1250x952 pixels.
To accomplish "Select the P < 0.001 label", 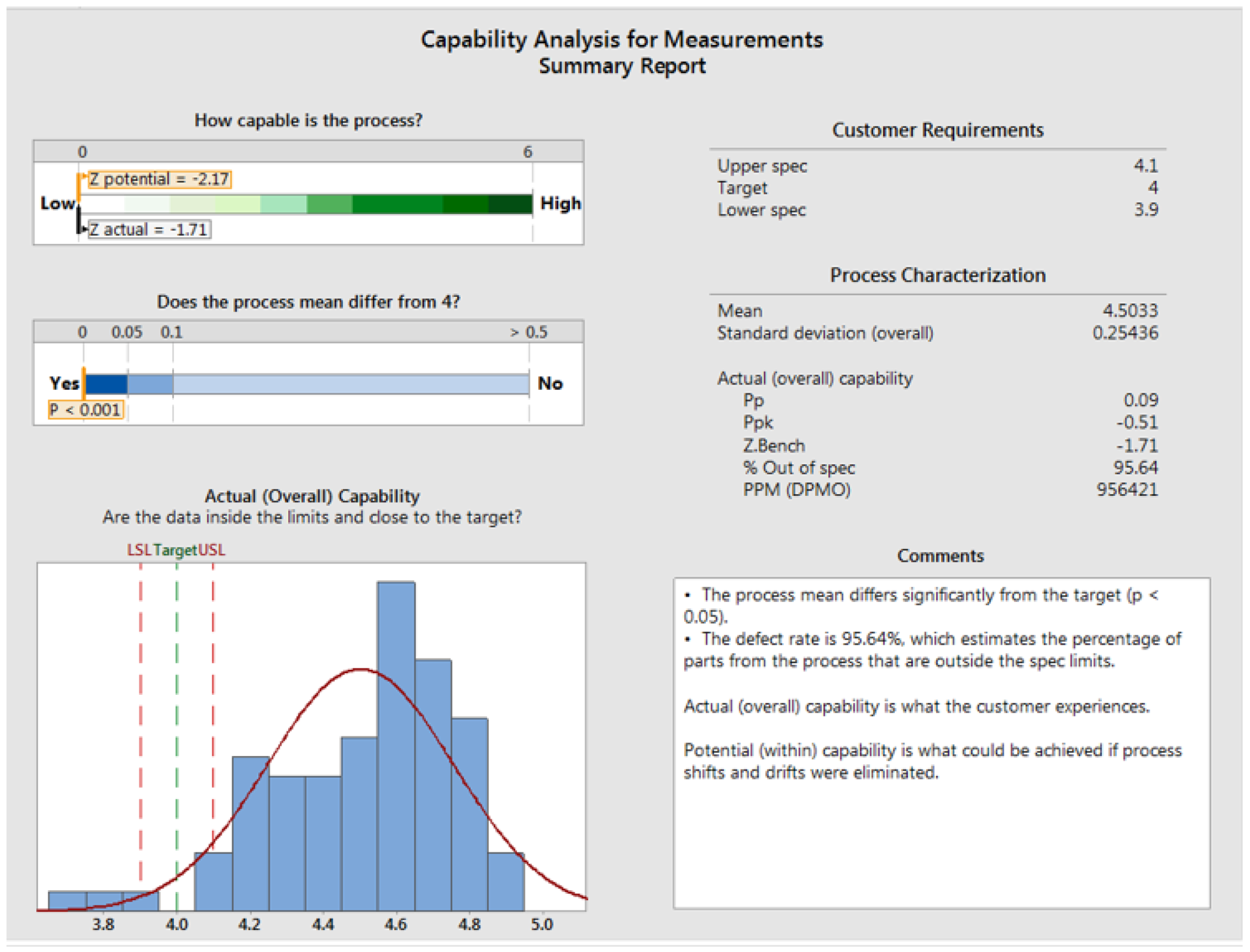I will point(86,409).
